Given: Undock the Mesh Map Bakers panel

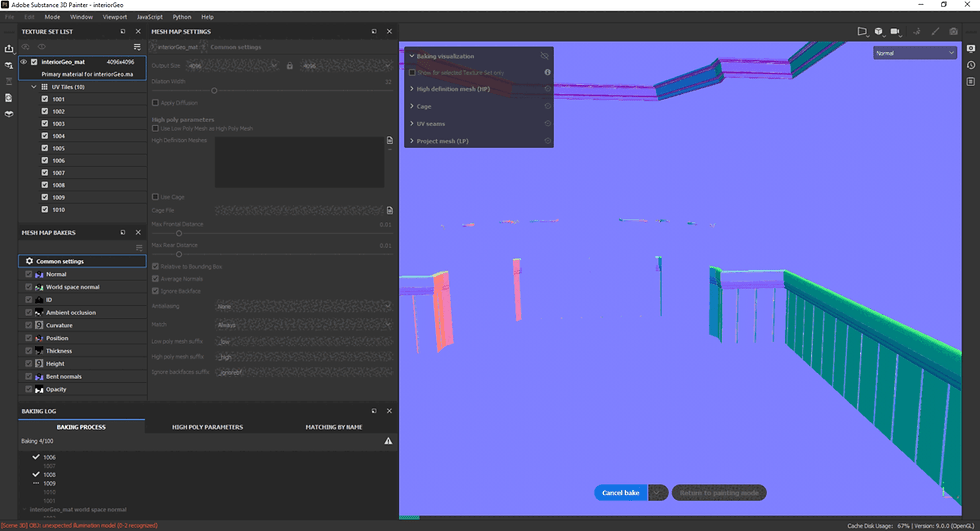Looking at the screenshot, I should [122, 232].
